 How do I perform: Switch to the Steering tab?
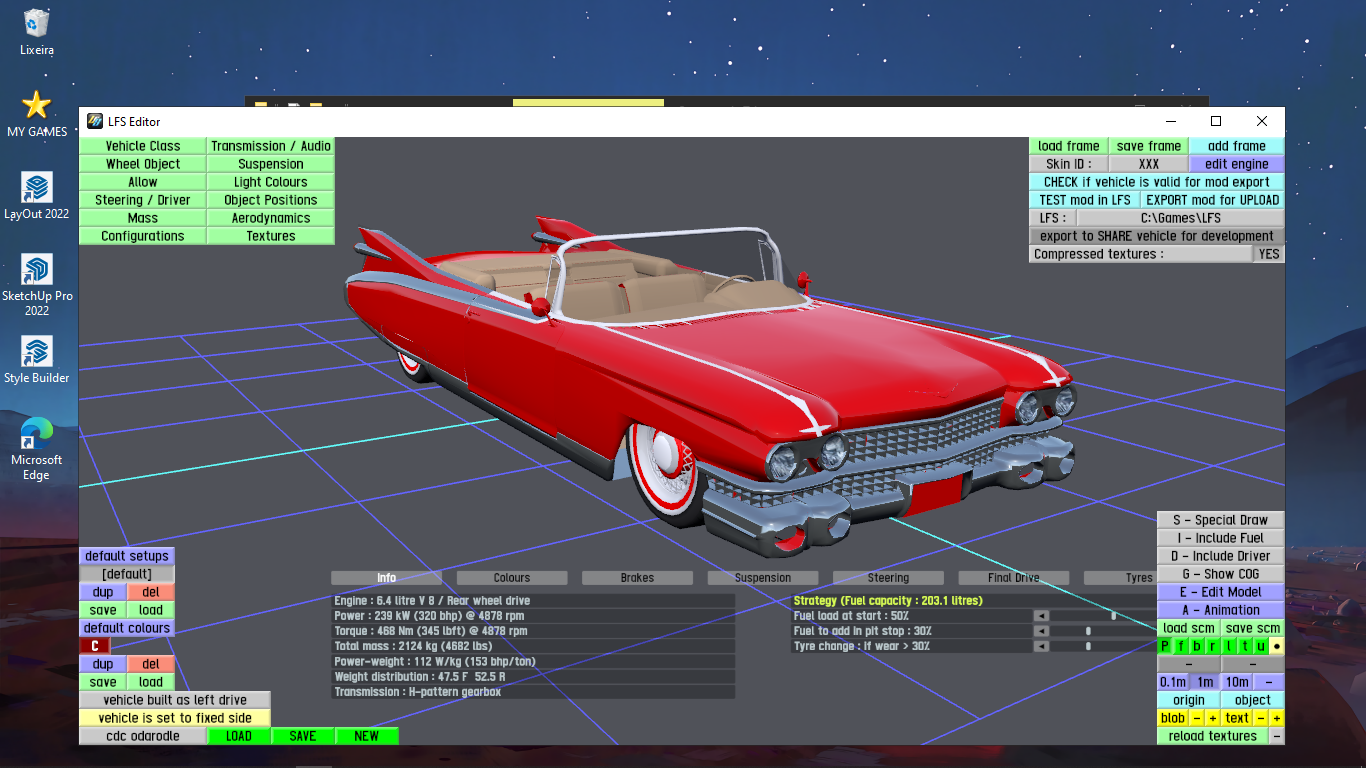(x=888, y=578)
